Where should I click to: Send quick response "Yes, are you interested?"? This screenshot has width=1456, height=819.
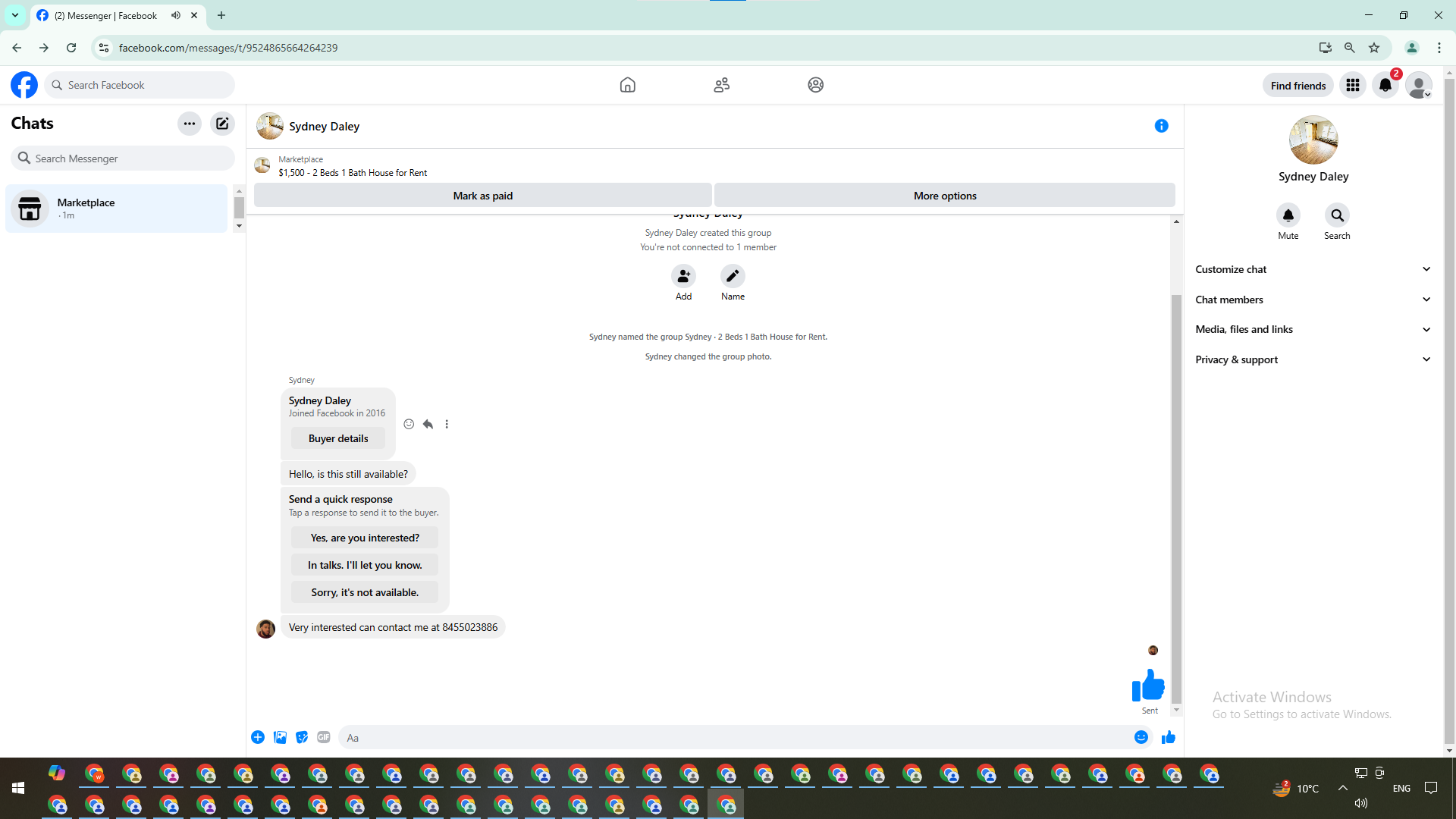pos(365,538)
